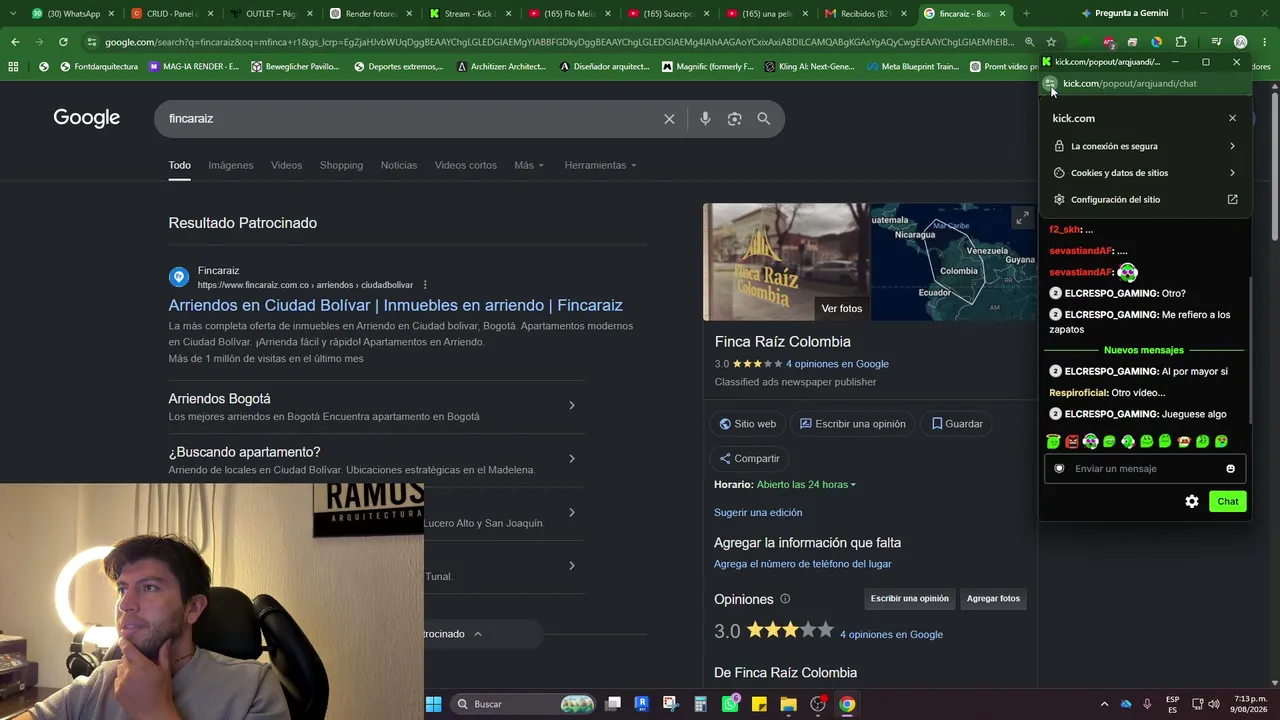Focus the Google search box with fincaraiz
Image resolution: width=1280 pixels, height=720 pixels.
point(410,119)
